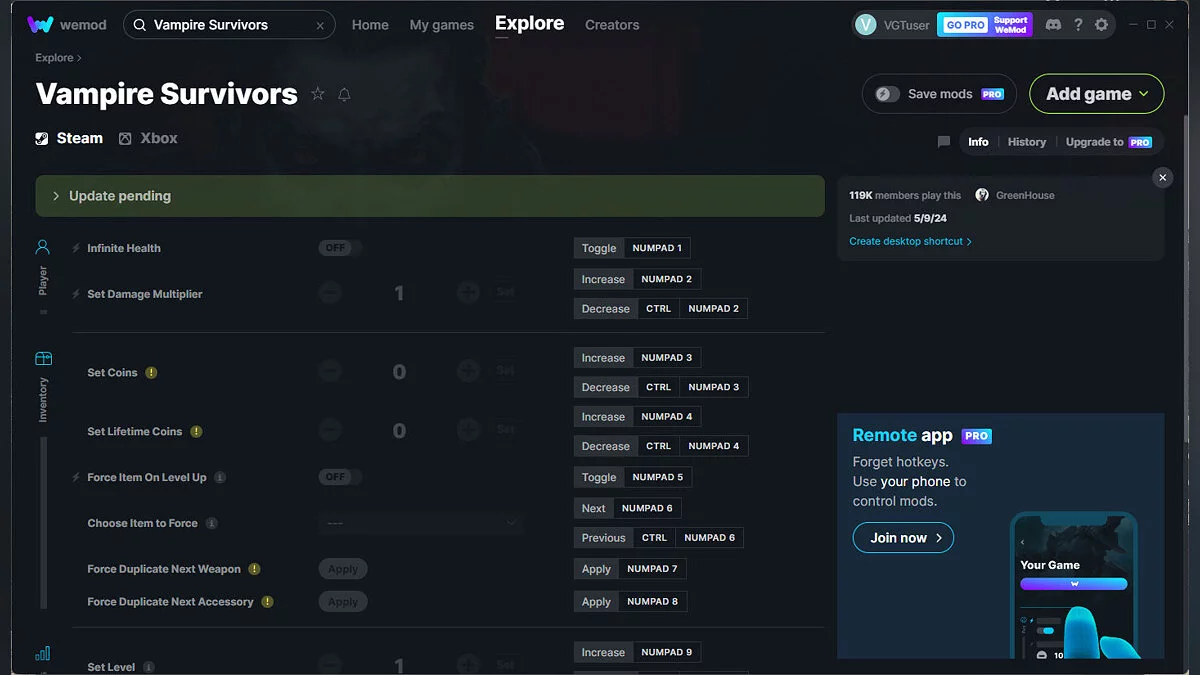Toggle Force Item On Level Up switch
This screenshot has height=675, width=1200.
[x=339, y=477]
